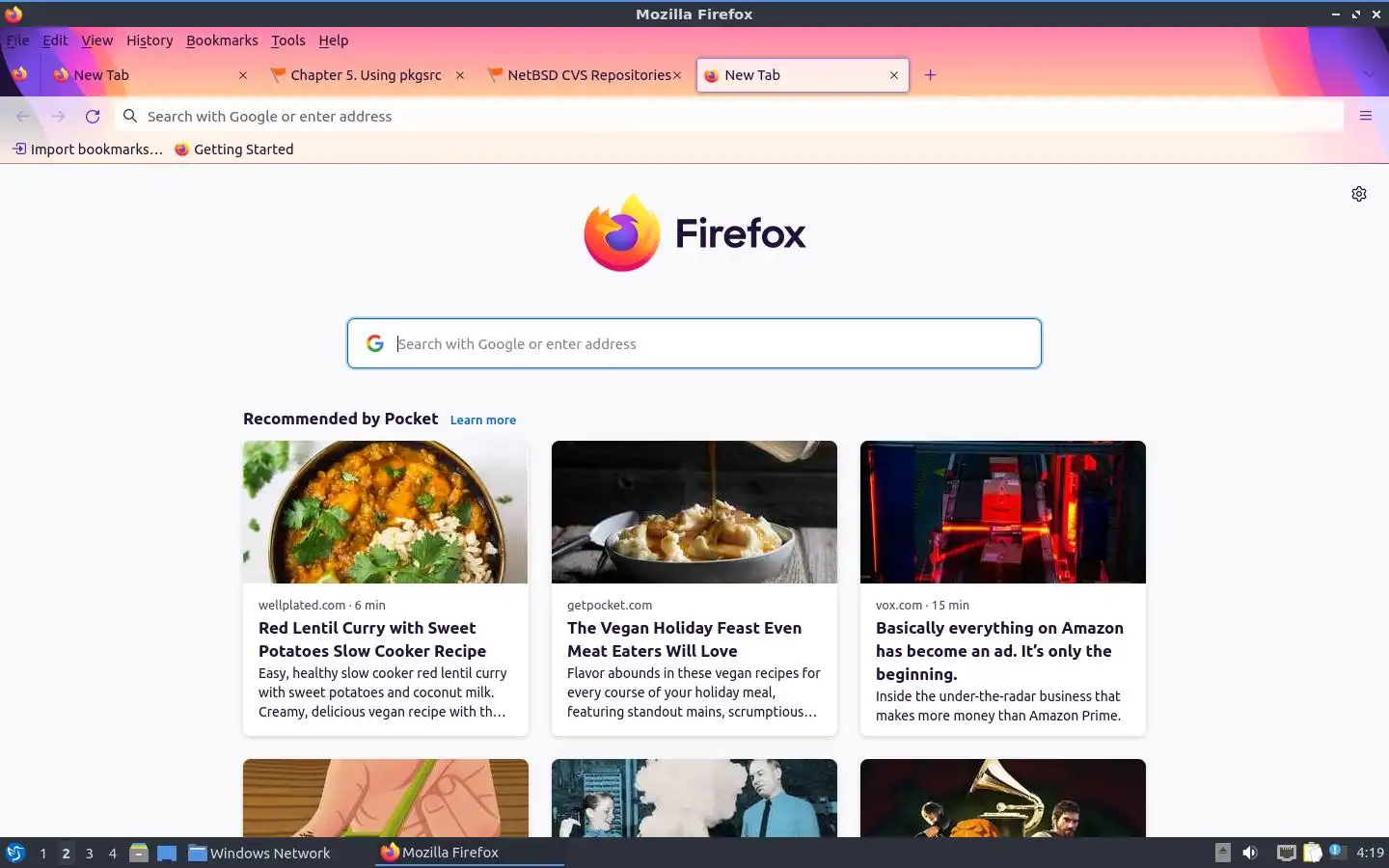The height and width of the screenshot is (868, 1389).
Task: Click Import bookmarks in bookmarks toolbar
Action: 87,149
